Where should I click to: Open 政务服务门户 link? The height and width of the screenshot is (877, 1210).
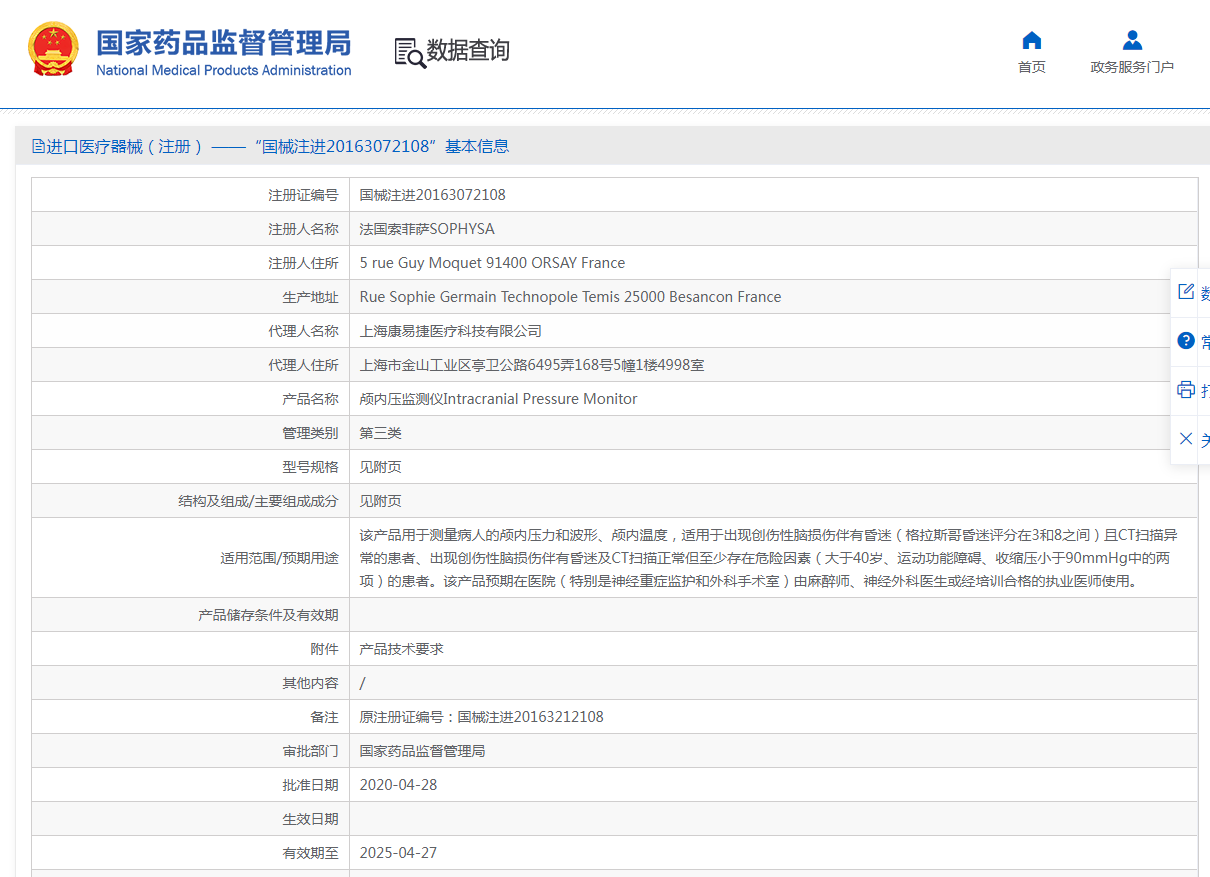tap(1132, 67)
